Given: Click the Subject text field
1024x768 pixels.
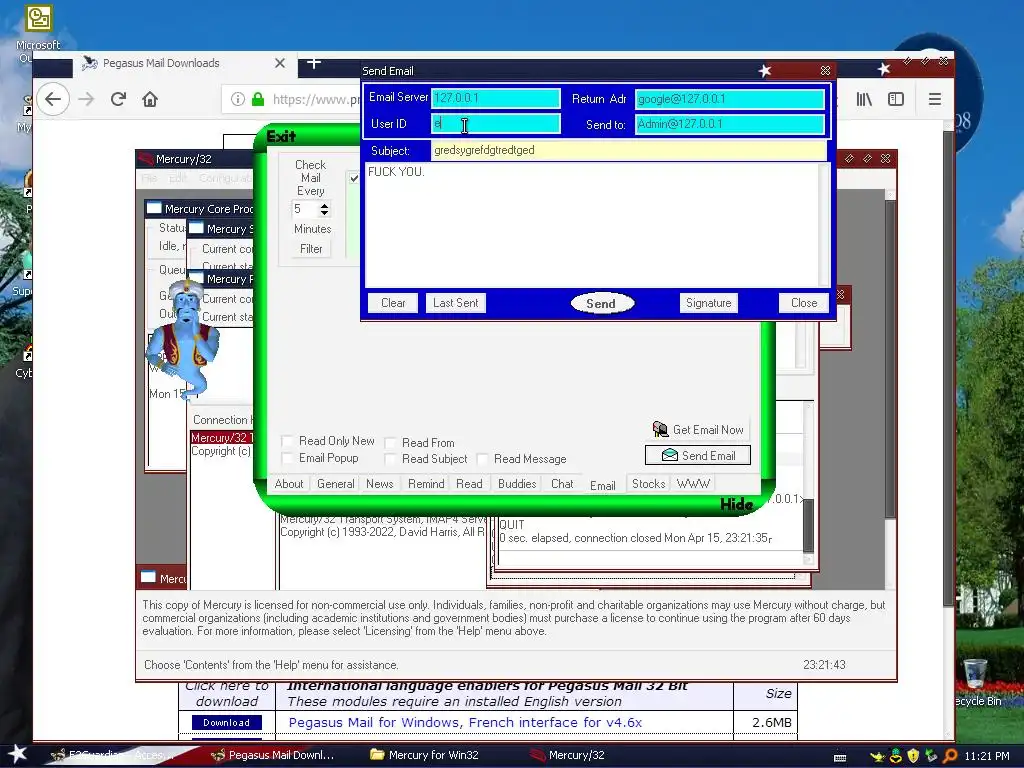Looking at the screenshot, I should coord(628,150).
